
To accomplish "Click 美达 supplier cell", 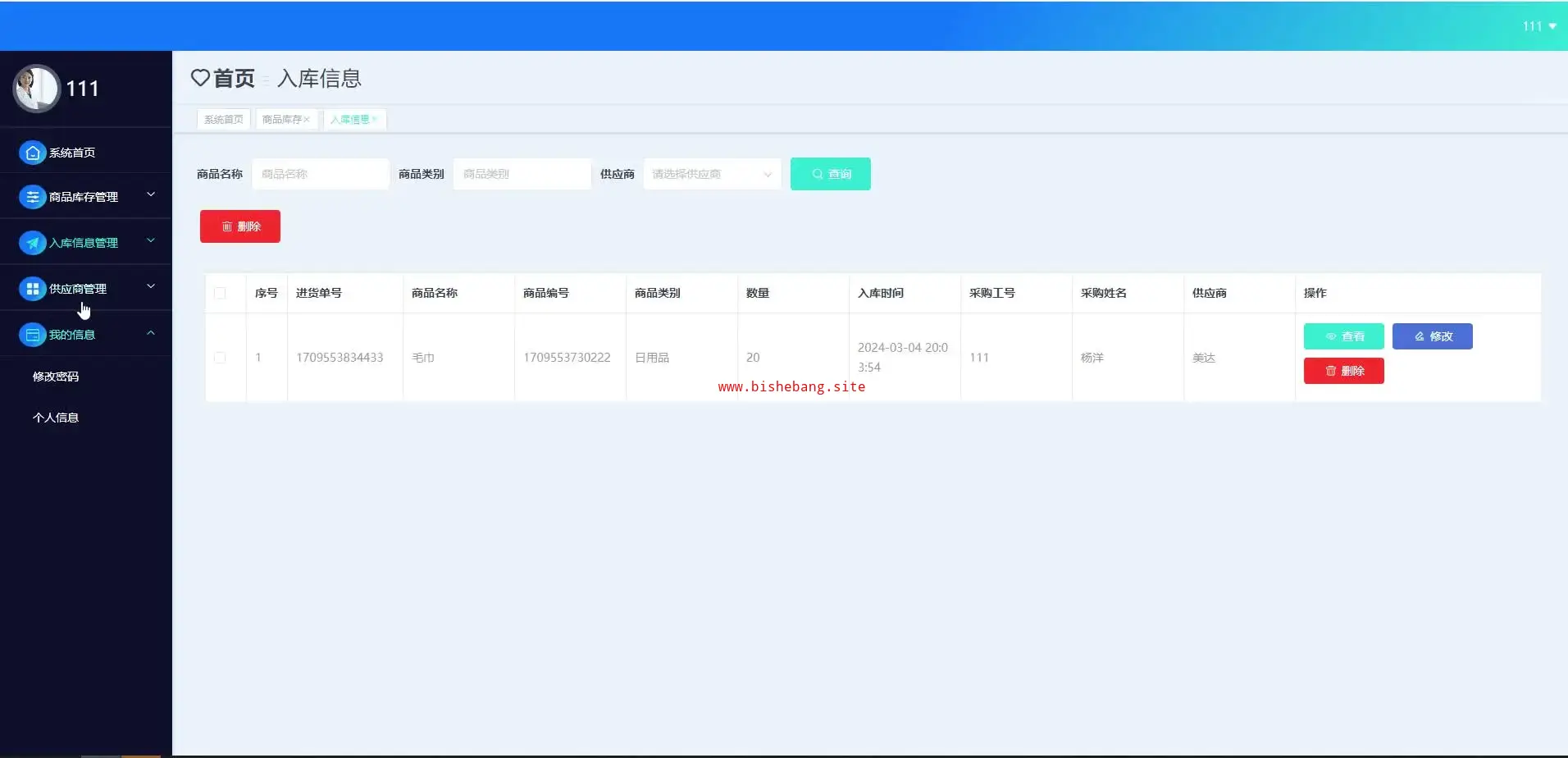I will click(1204, 358).
